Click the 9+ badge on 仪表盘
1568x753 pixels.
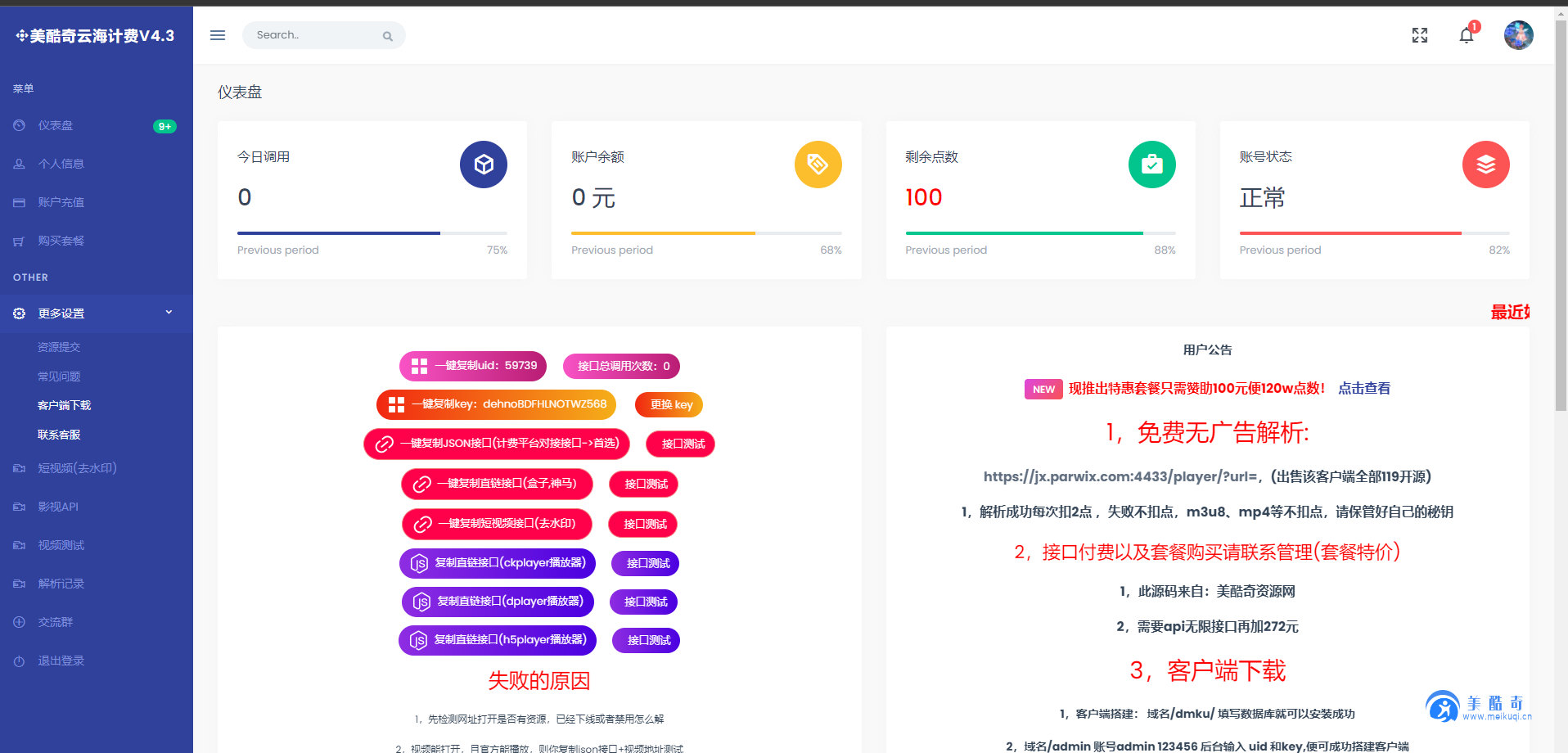pyautogui.click(x=164, y=126)
